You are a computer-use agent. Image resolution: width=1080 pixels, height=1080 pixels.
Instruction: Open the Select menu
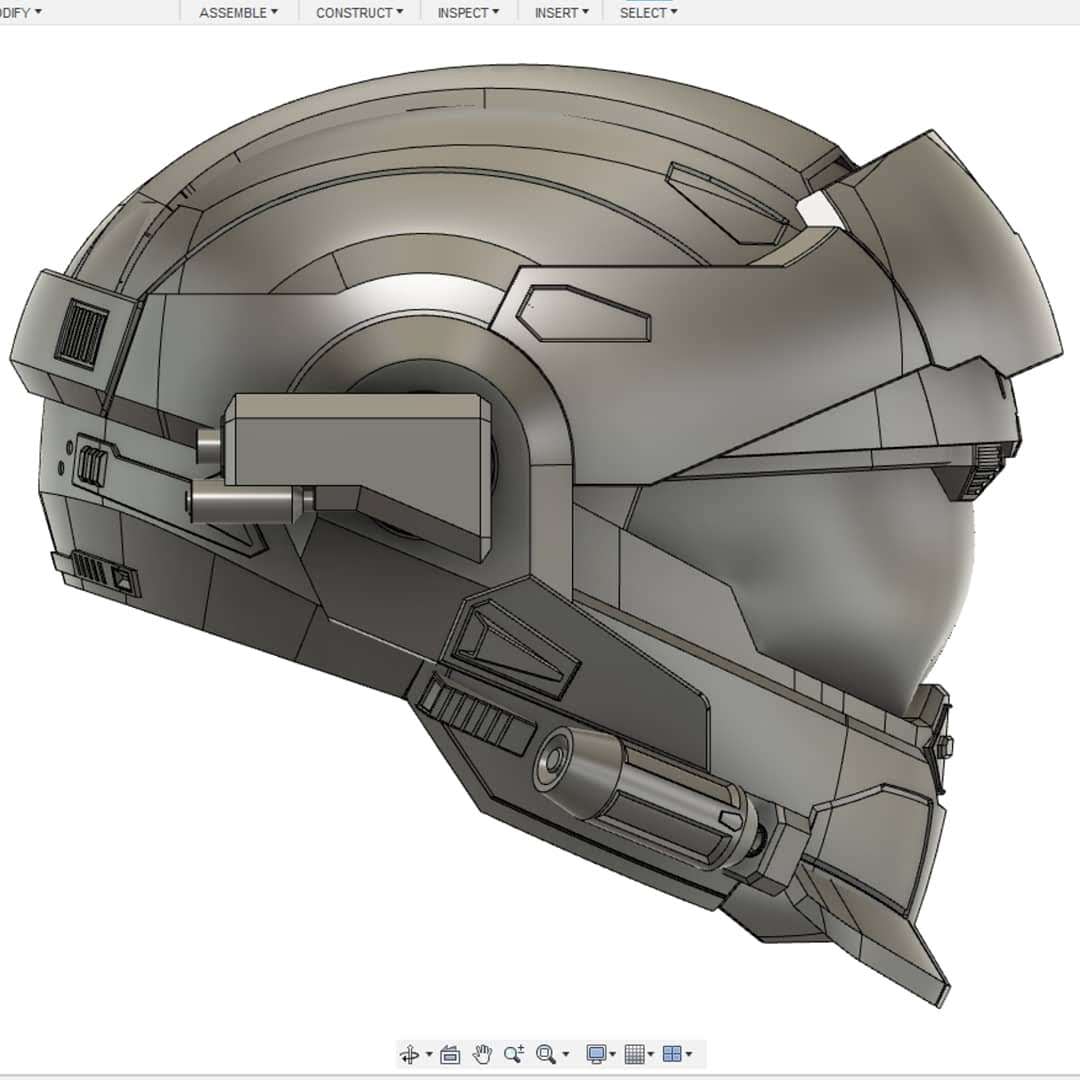648,12
